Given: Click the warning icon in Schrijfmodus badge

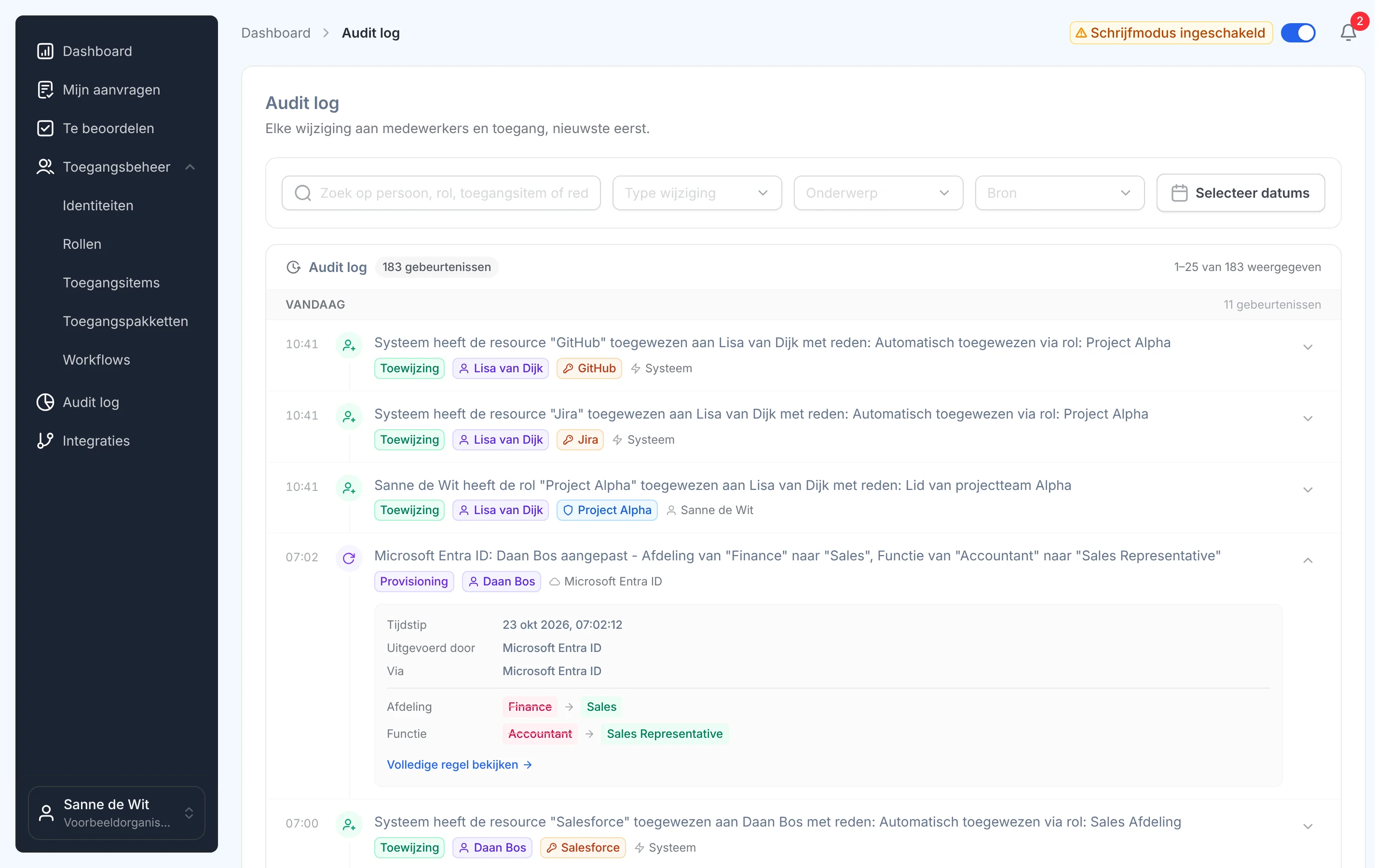Looking at the screenshot, I should pos(1081,33).
